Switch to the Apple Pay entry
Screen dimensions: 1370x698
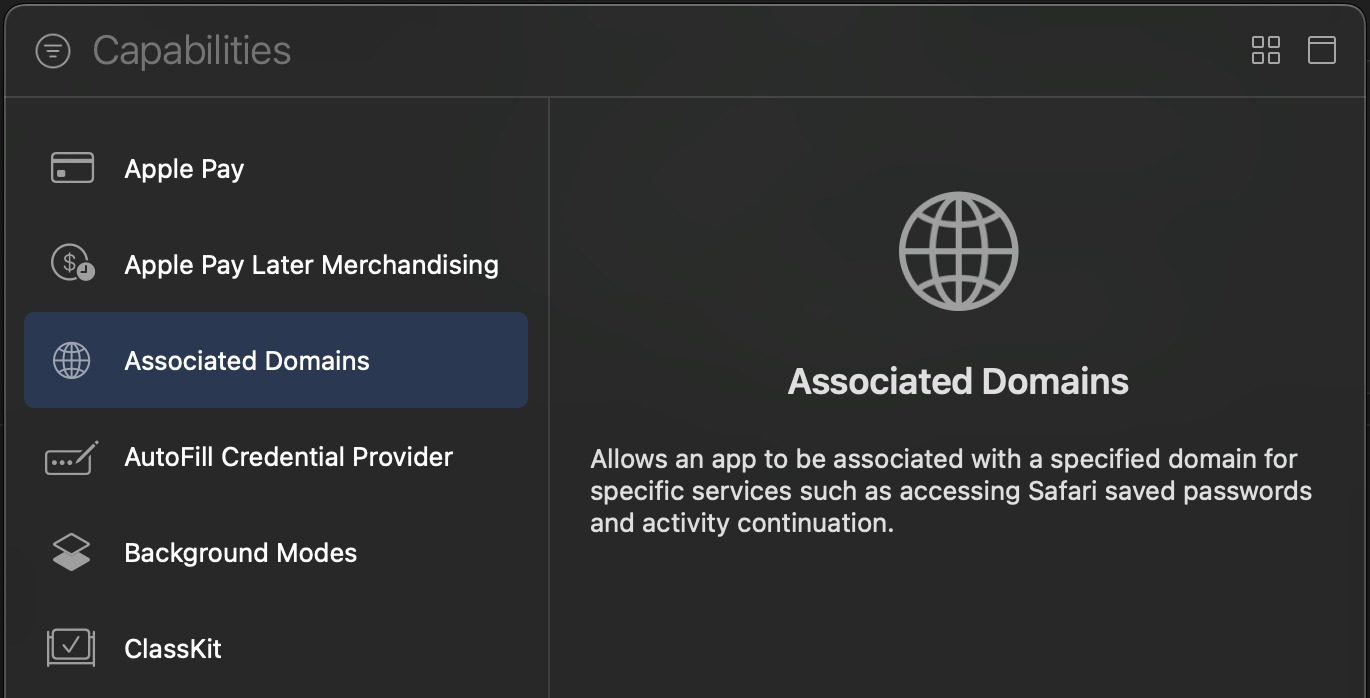[184, 168]
